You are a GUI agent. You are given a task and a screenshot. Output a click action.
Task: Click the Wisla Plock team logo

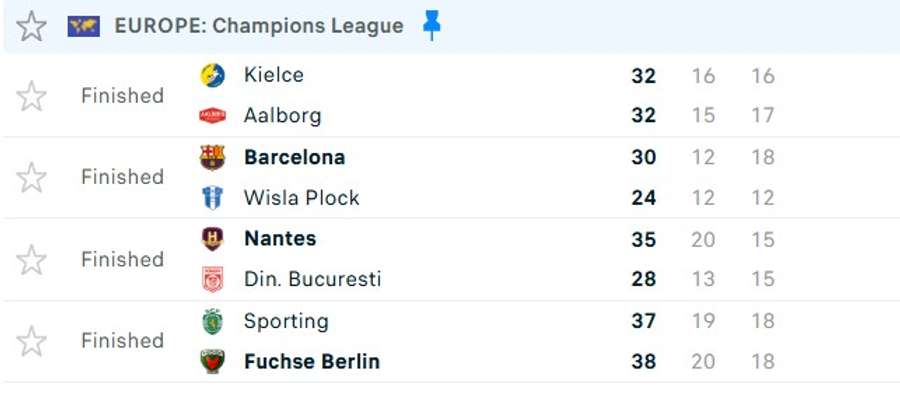click(212, 198)
